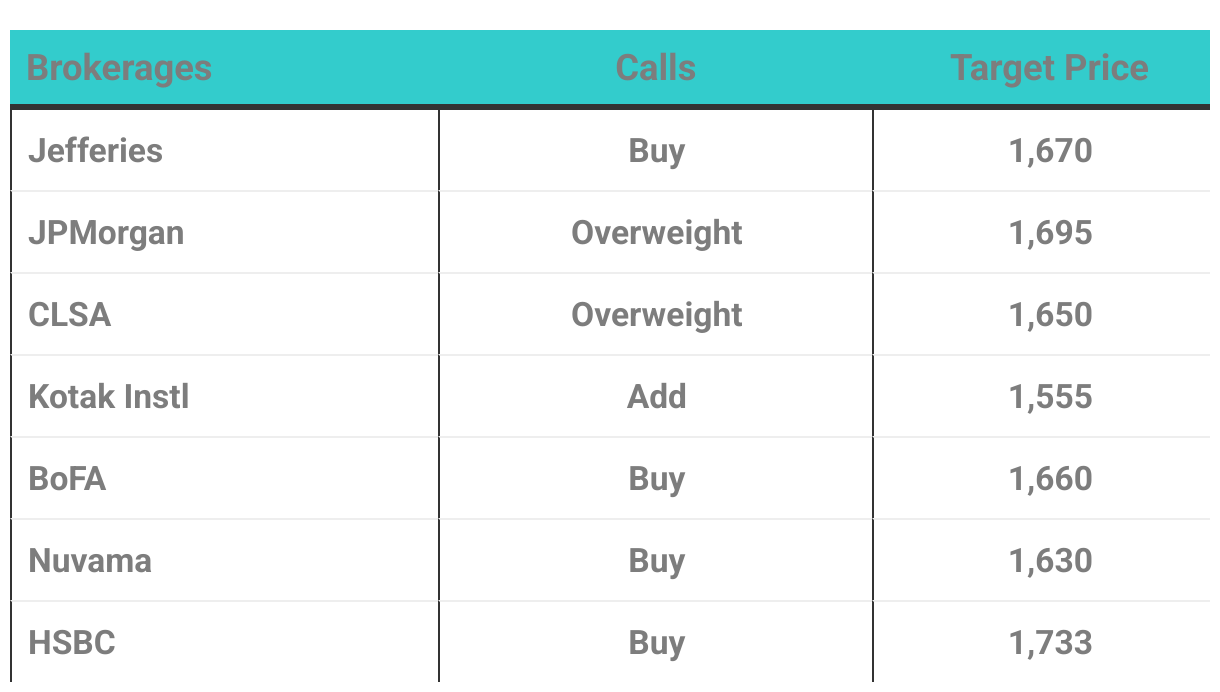
Task: Click the Calls column header
Action: [x=656, y=68]
